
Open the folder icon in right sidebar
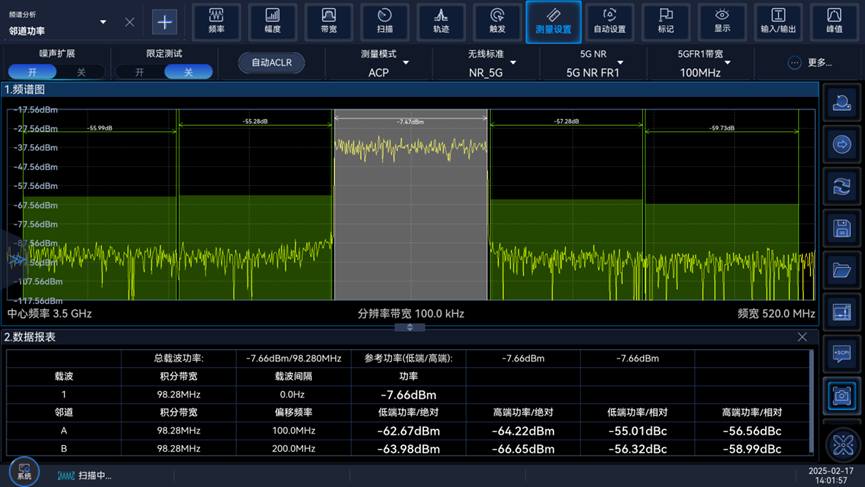[x=842, y=271]
